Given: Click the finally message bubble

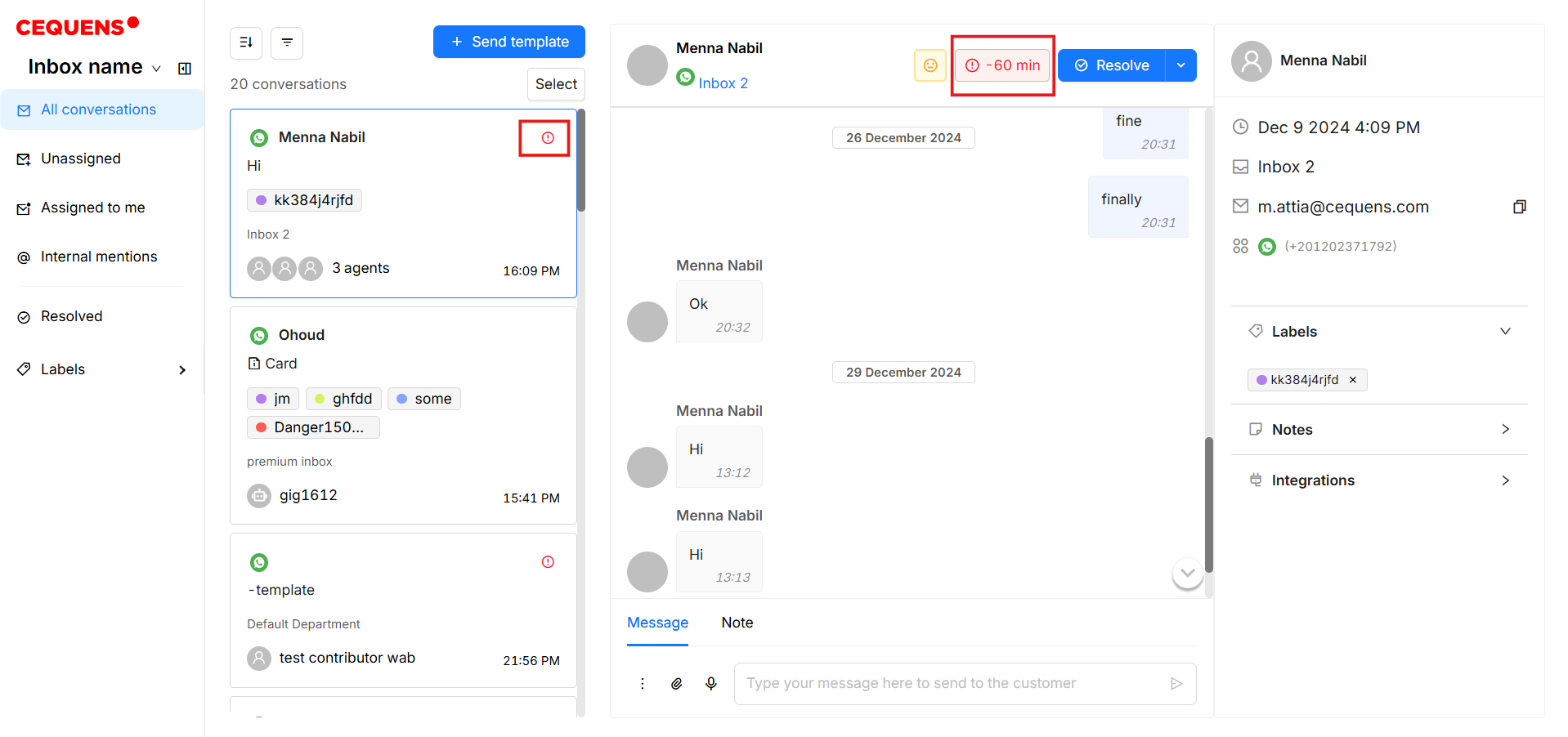Looking at the screenshot, I should coord(1138,208).
